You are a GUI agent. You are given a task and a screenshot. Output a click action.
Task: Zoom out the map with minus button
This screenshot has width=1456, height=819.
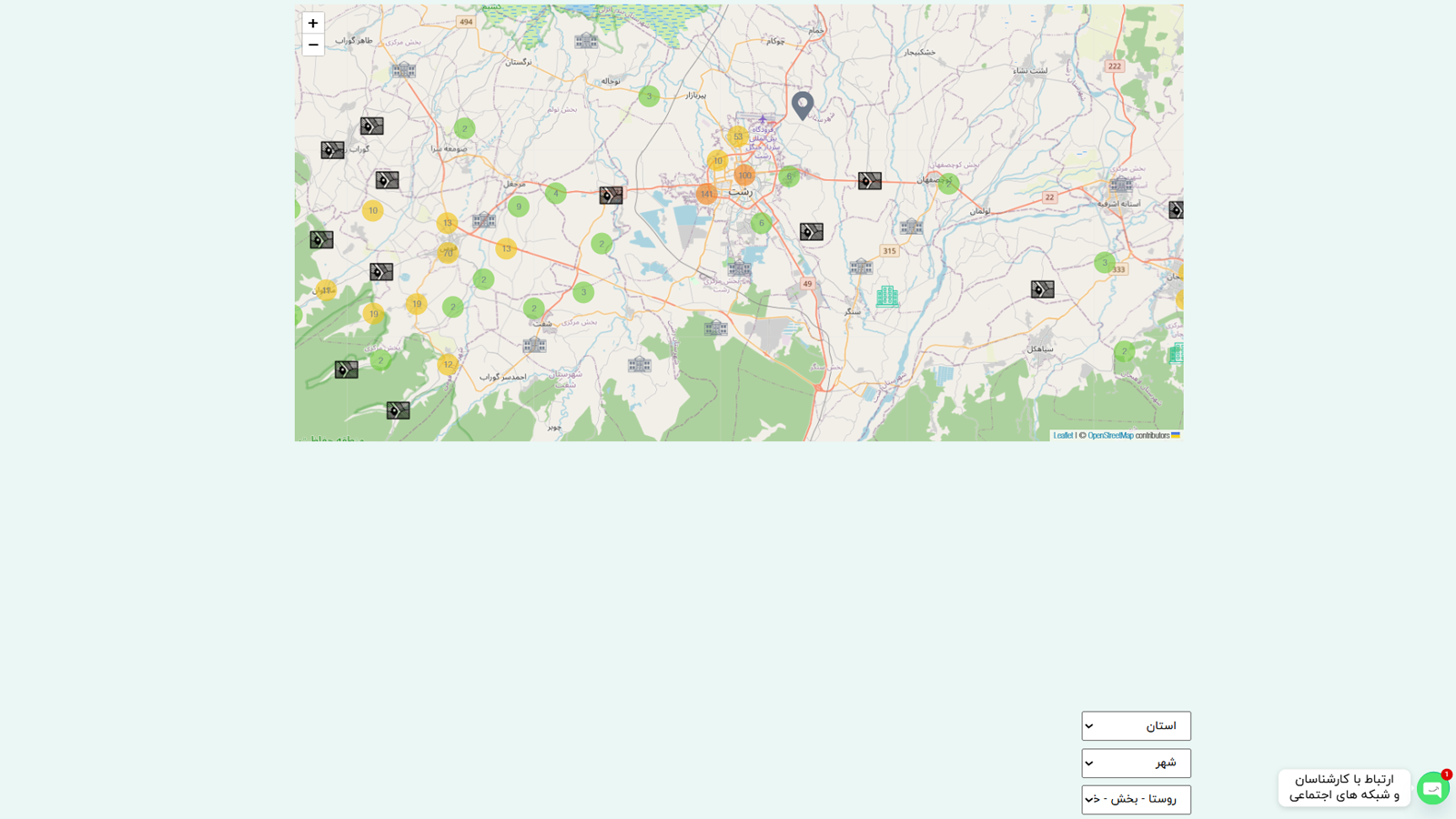coord(313,45)
